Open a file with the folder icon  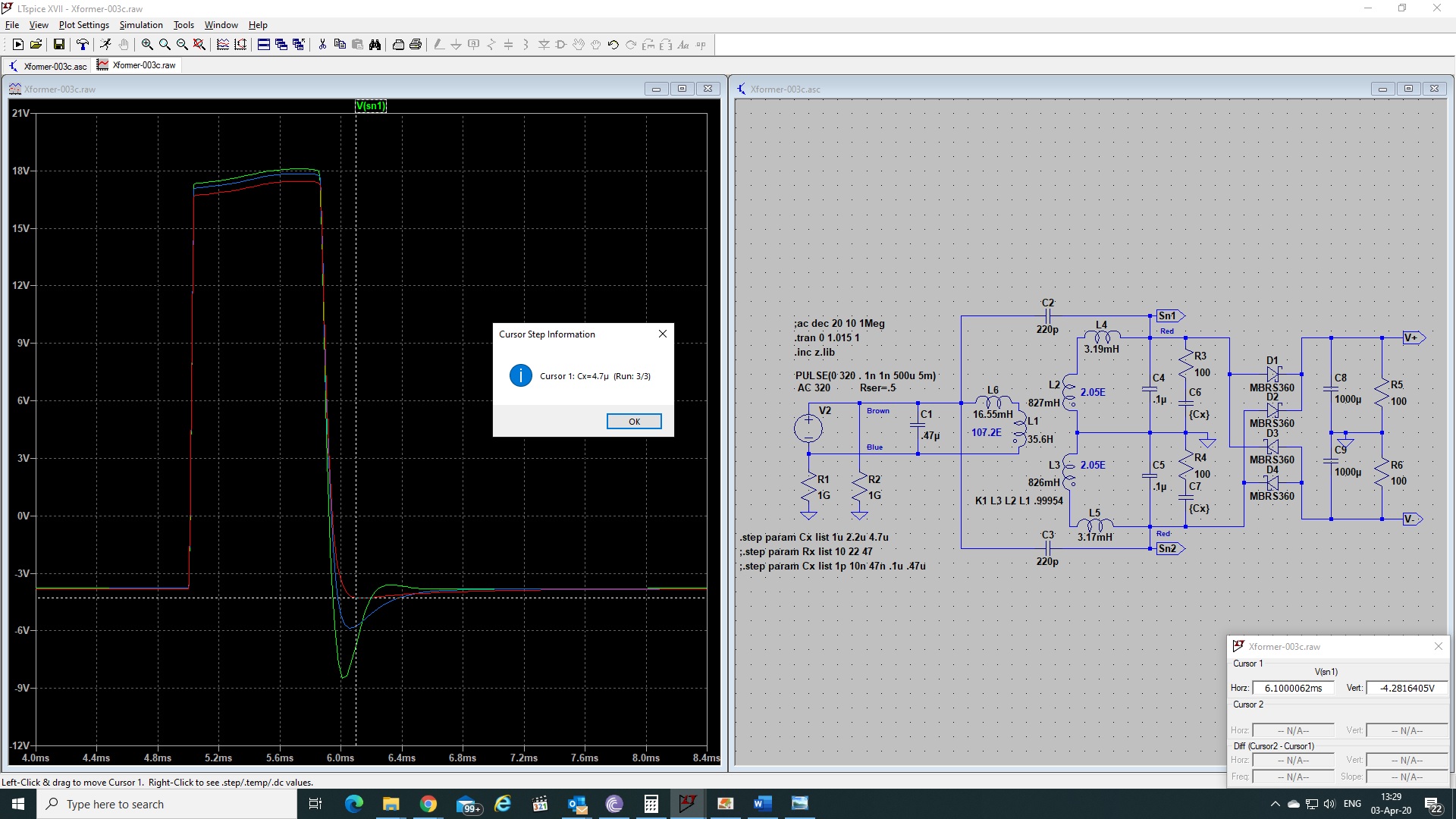tap(36, 45)
